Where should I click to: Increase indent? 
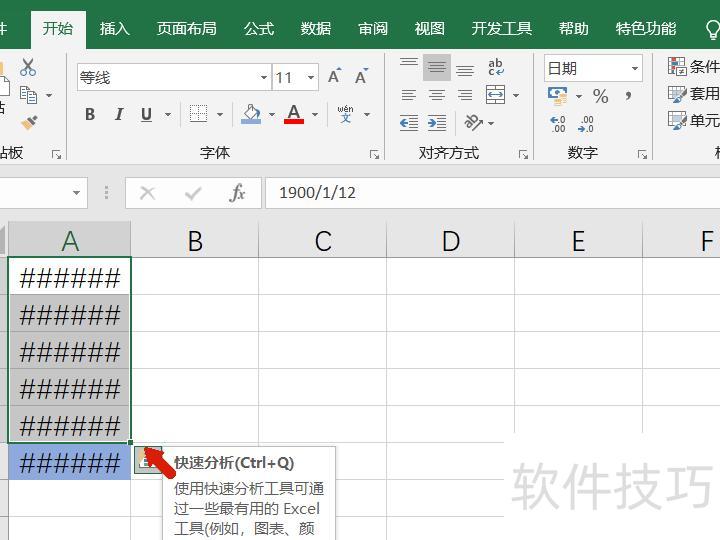point(437,123)
